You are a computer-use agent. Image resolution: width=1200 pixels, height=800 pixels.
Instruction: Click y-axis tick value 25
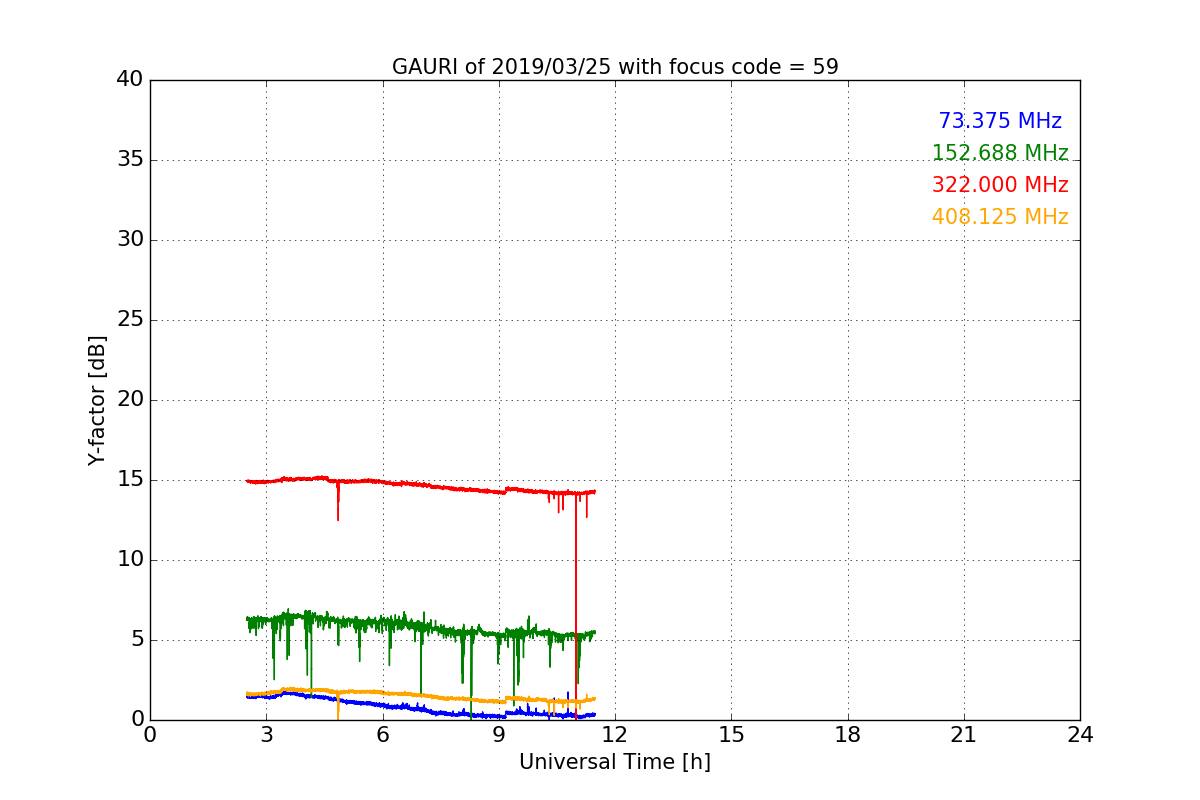130,320
